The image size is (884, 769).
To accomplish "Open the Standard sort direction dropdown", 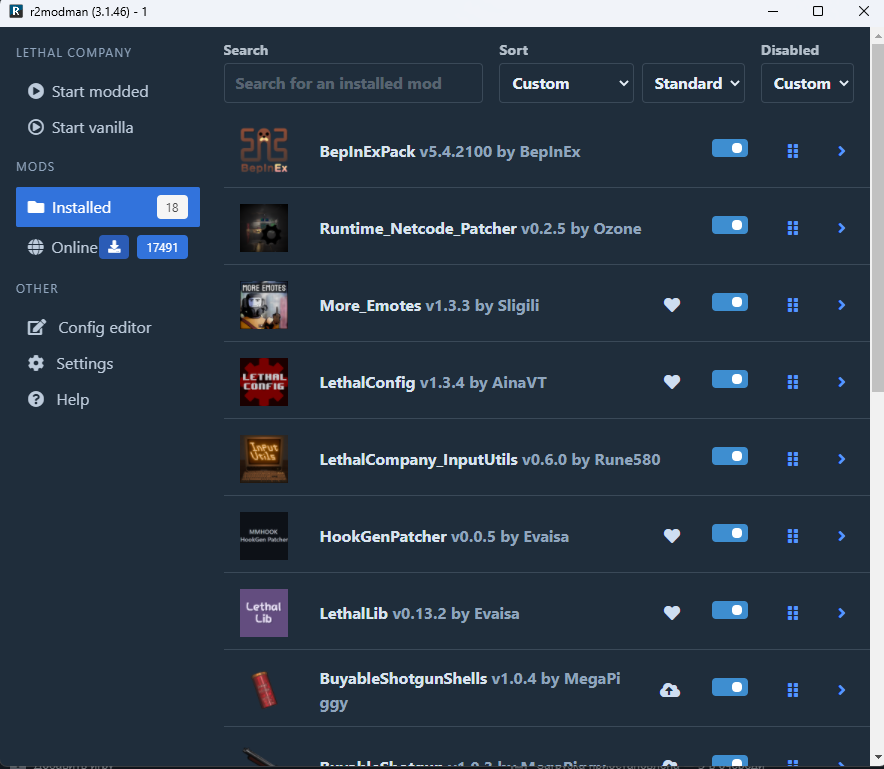I will [693, 83].
